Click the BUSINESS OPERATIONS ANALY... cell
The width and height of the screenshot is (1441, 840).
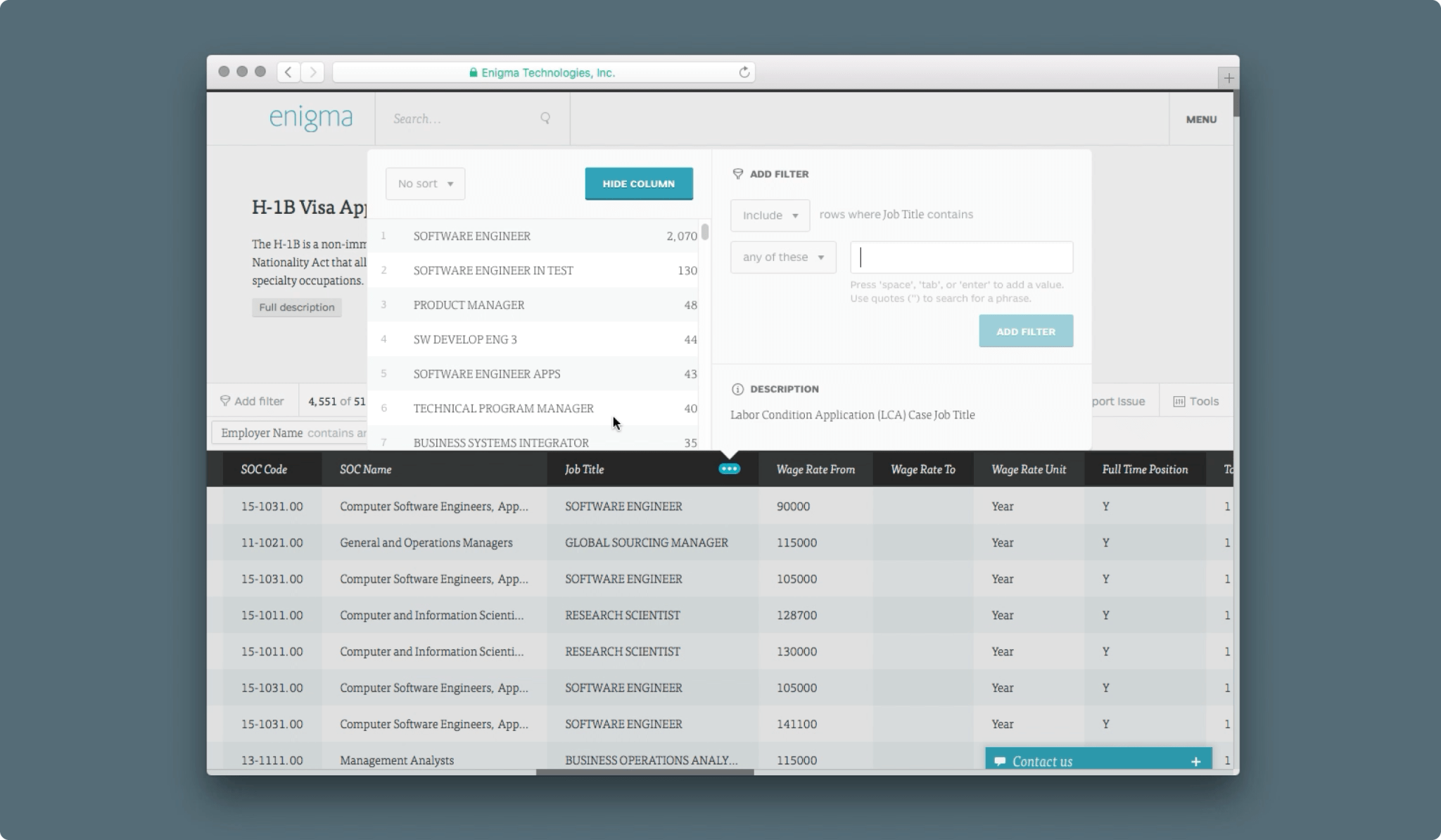[651, 760]
